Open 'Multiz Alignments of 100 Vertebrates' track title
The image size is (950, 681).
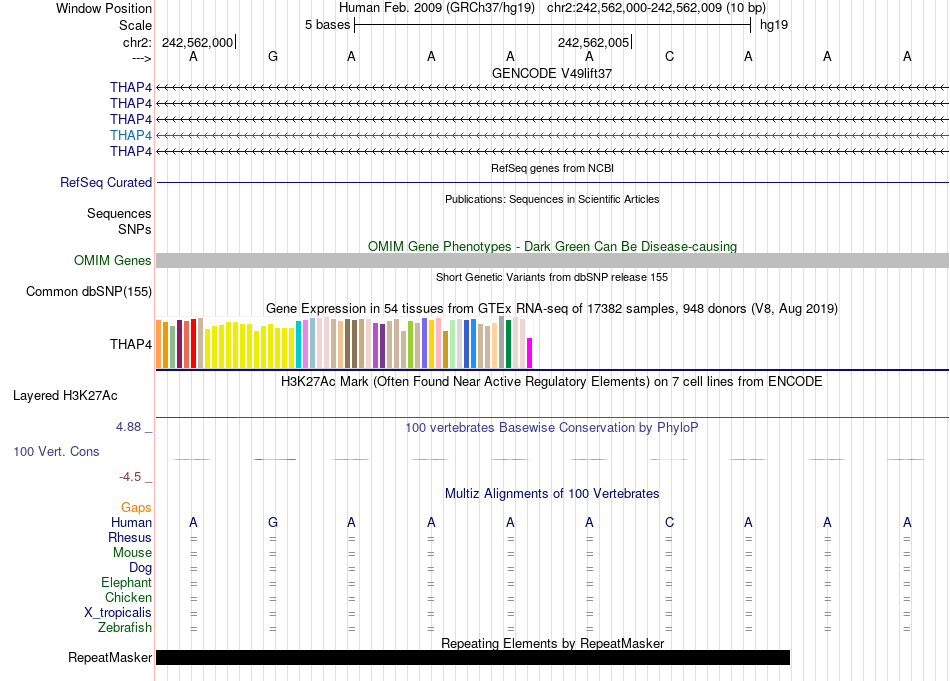coord(552,494)
